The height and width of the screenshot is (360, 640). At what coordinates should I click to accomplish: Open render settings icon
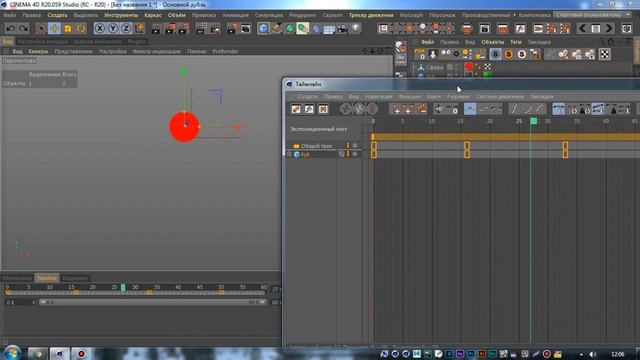pos(183,28)
